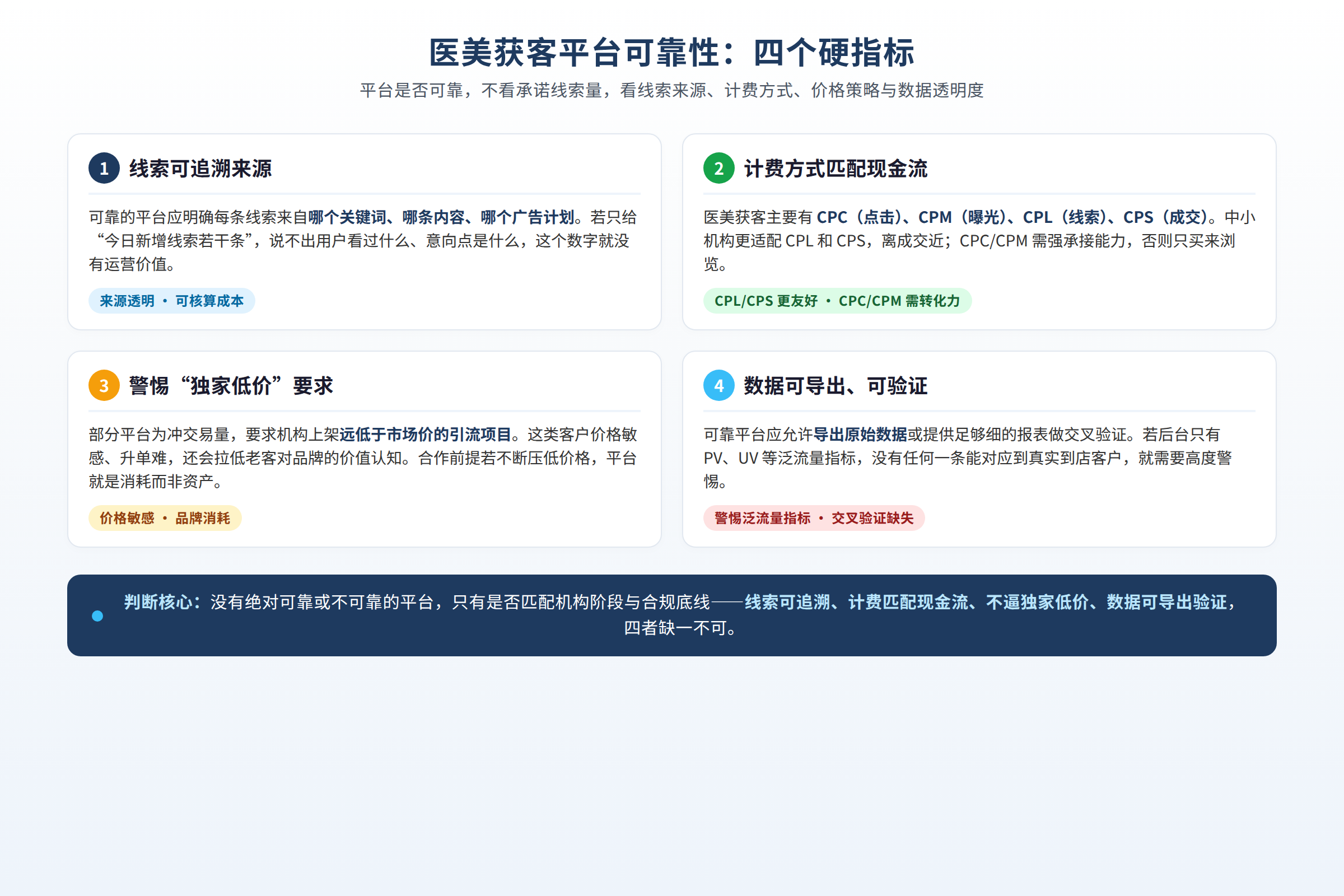Click bold text 远低于市场价的引流项目

[x=425, y=435]
